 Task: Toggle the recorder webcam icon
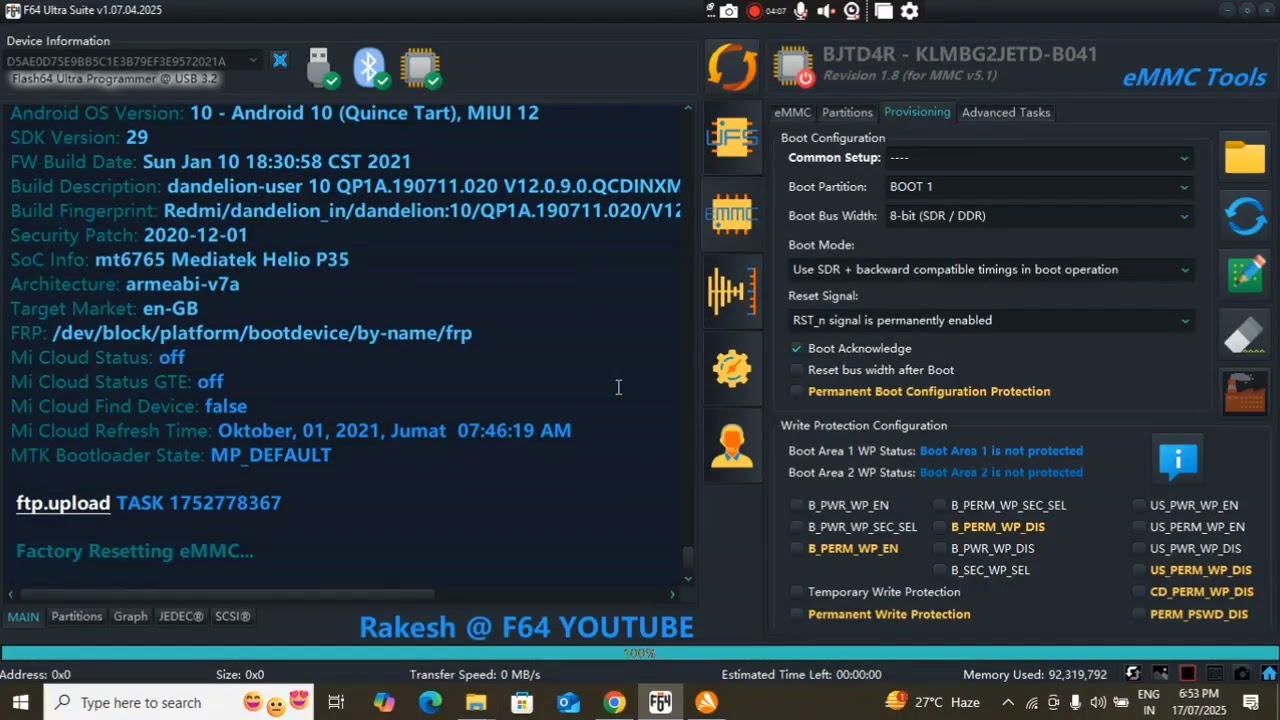point(852,11)
